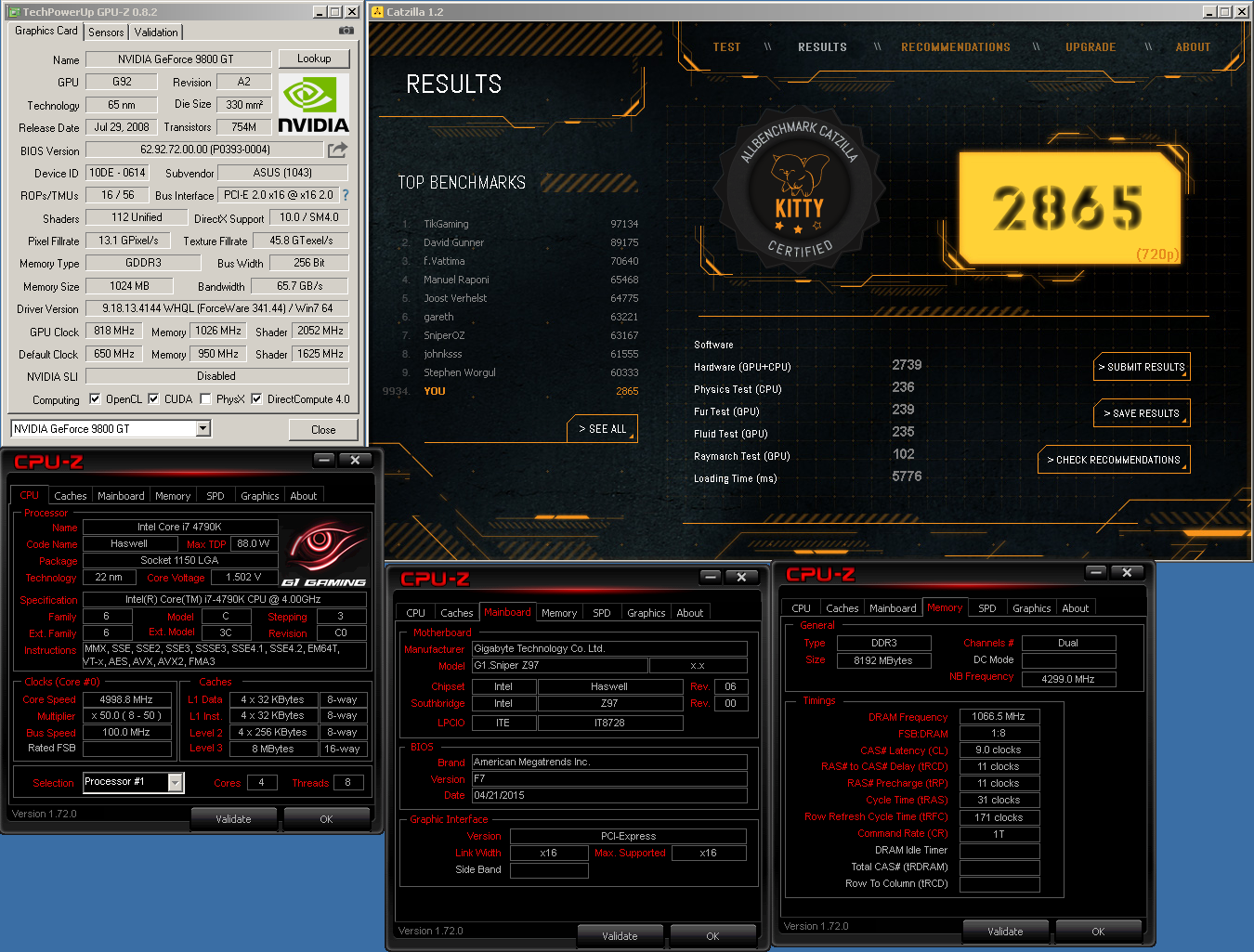The width and height of the screenshot is (1254, 952).
Task: Click the SAVE RESULTS button
Action: [1142, 413]
